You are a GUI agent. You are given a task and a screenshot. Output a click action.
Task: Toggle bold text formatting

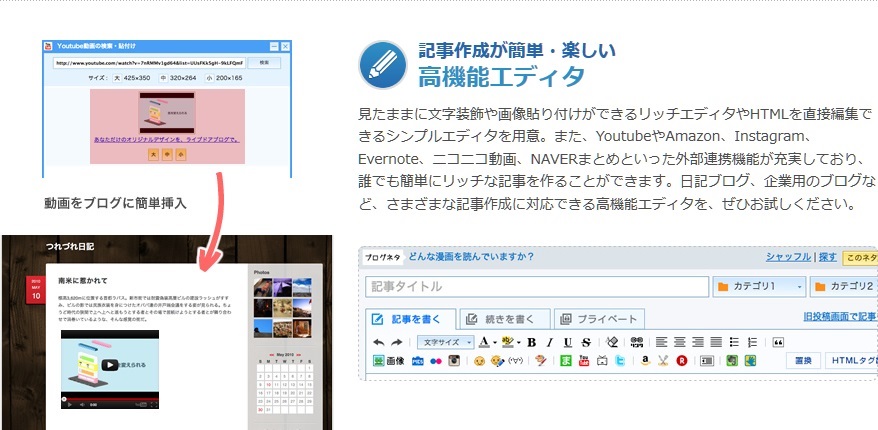tap(531, 342)
